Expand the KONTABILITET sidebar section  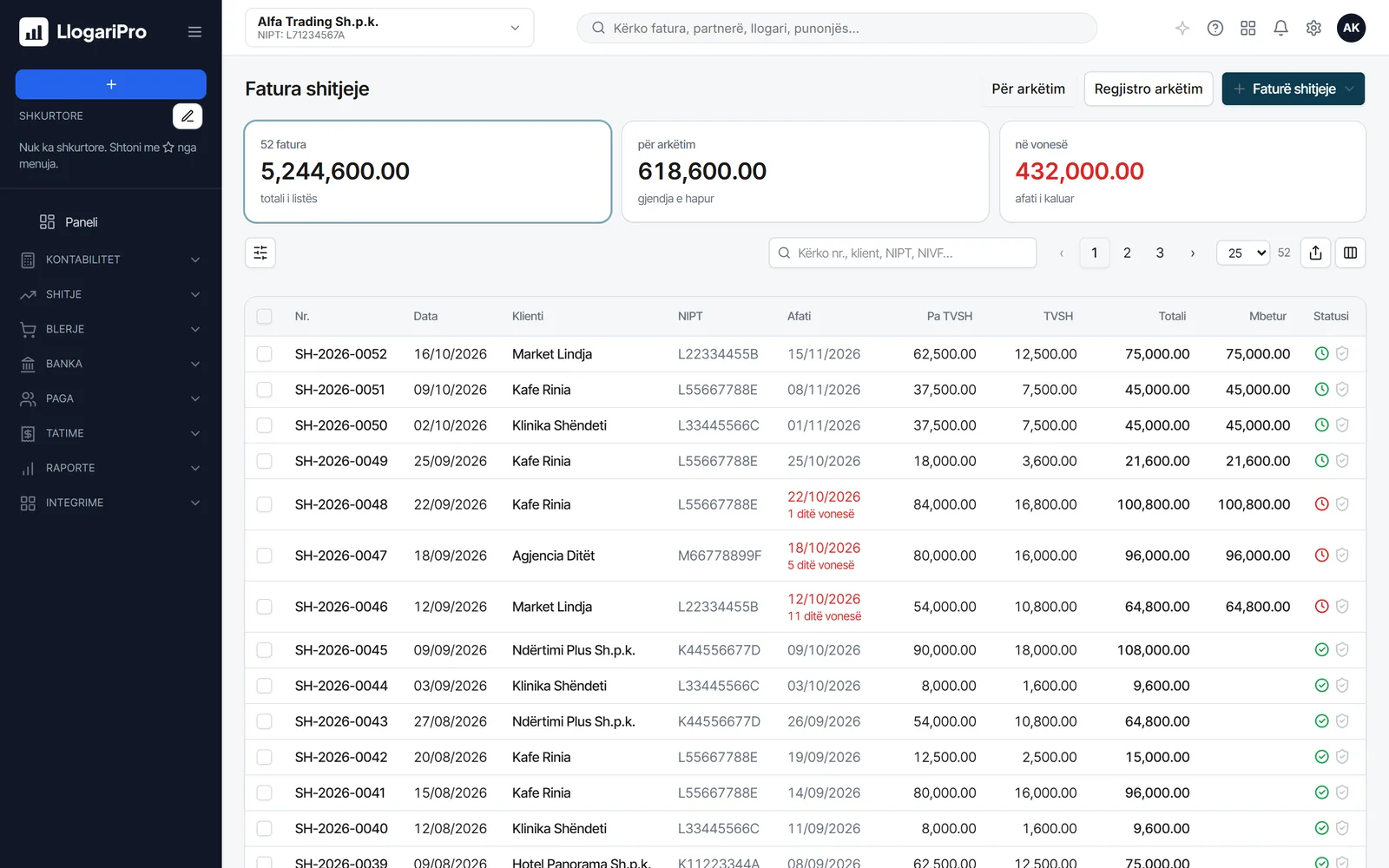point(110,260)
